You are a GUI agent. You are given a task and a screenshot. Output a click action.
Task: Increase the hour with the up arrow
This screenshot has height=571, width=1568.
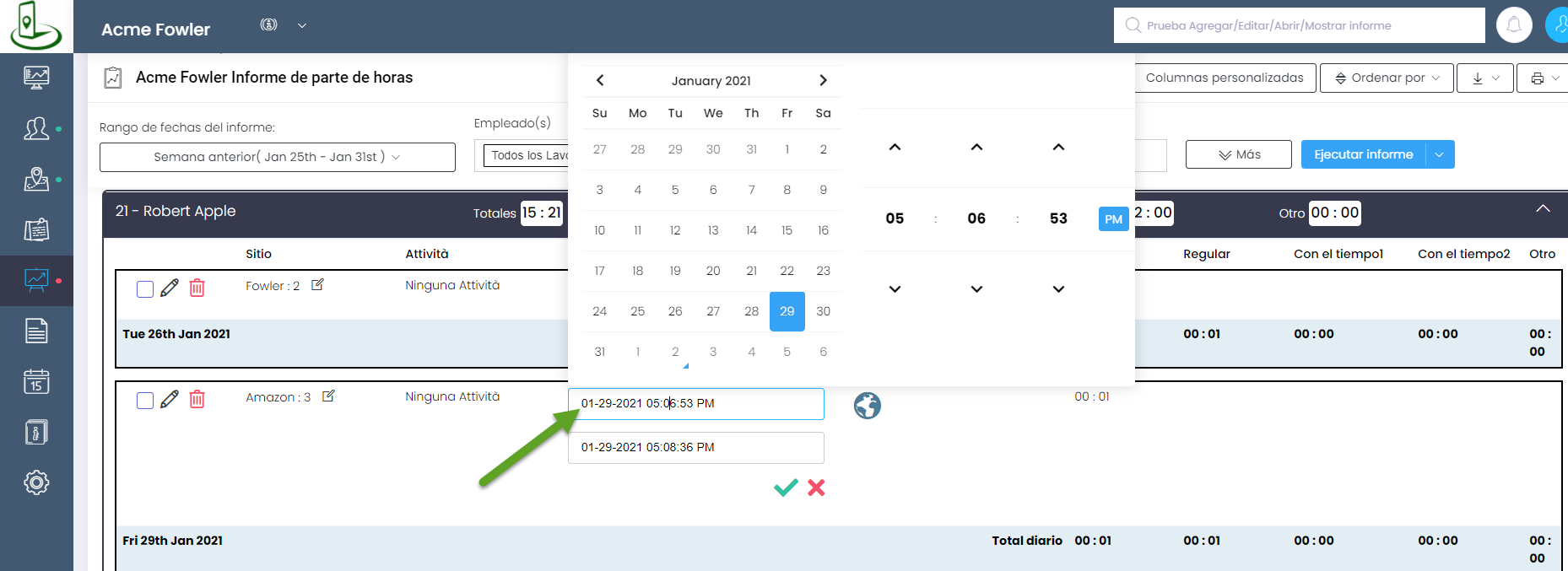[895, 148]
